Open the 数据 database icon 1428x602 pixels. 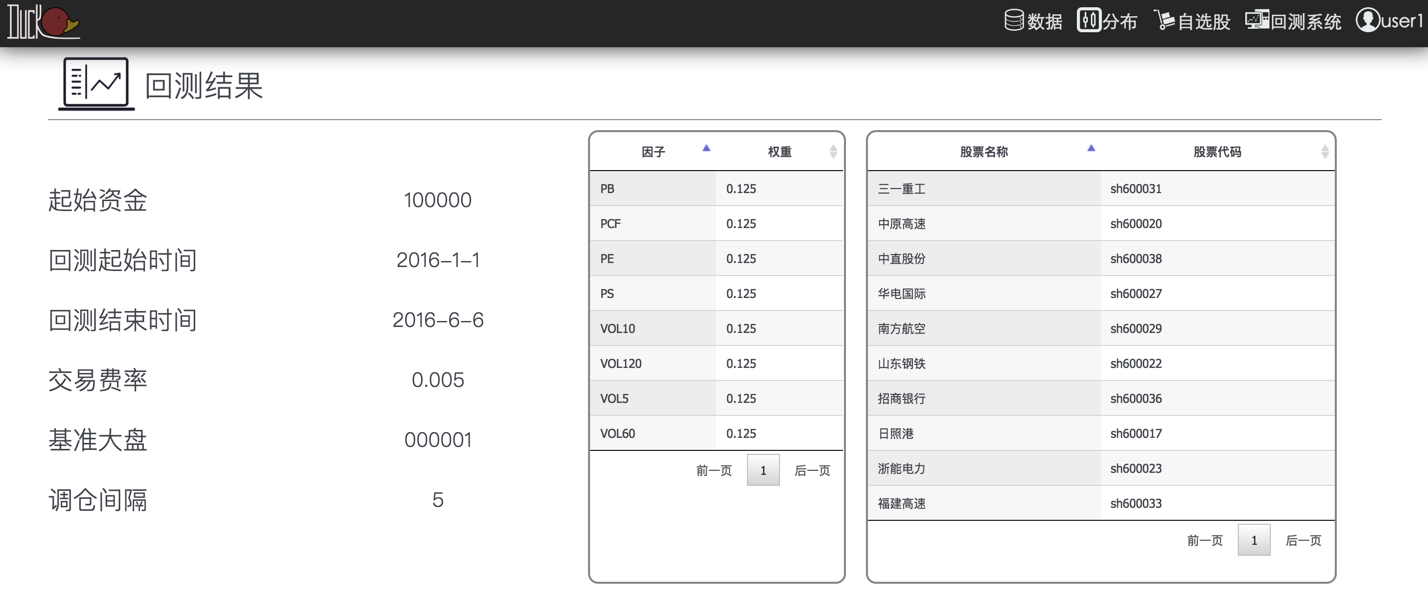(1014, 20)
